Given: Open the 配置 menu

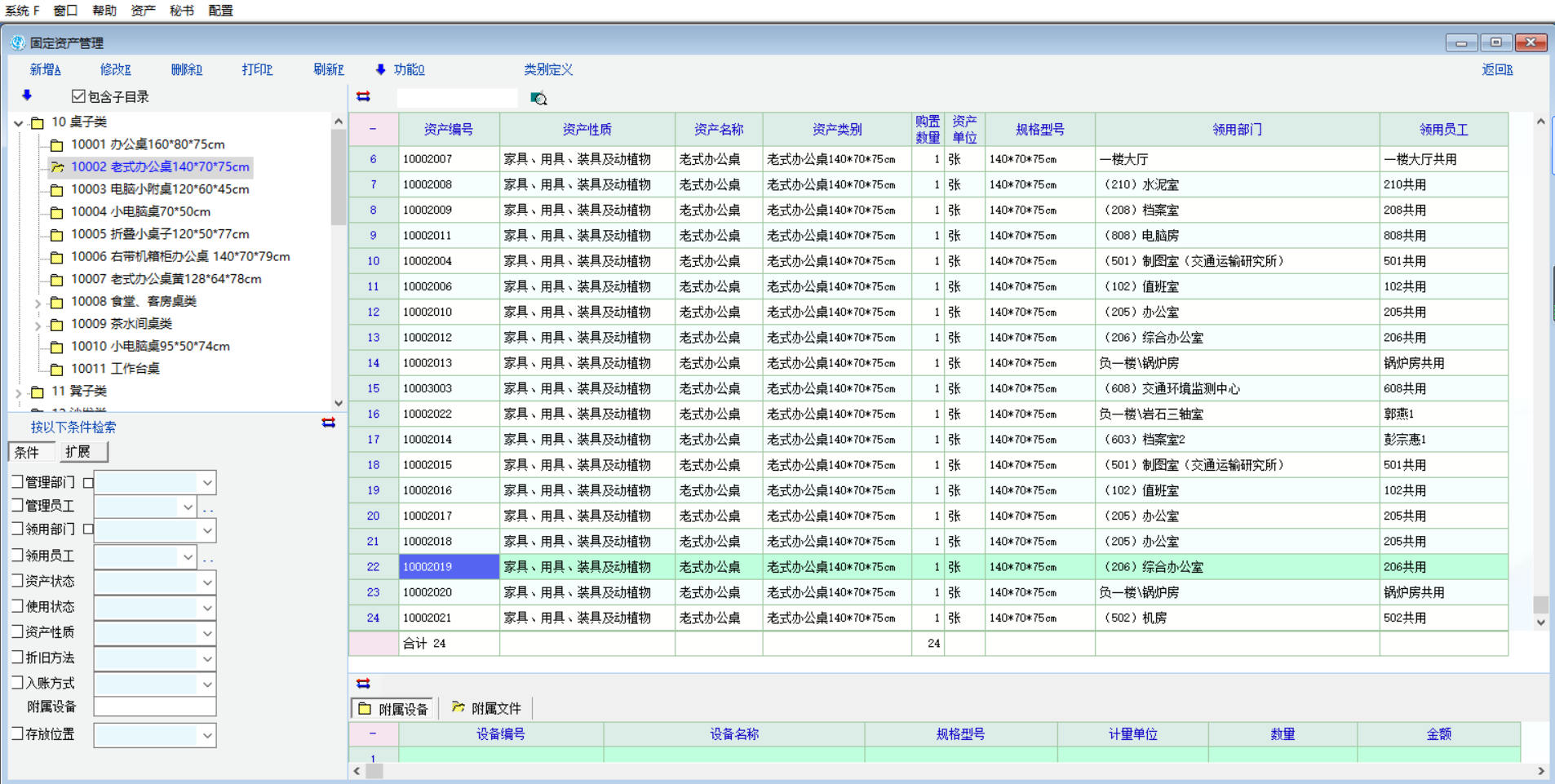Looking at the screenshot, I should [220, 11].
